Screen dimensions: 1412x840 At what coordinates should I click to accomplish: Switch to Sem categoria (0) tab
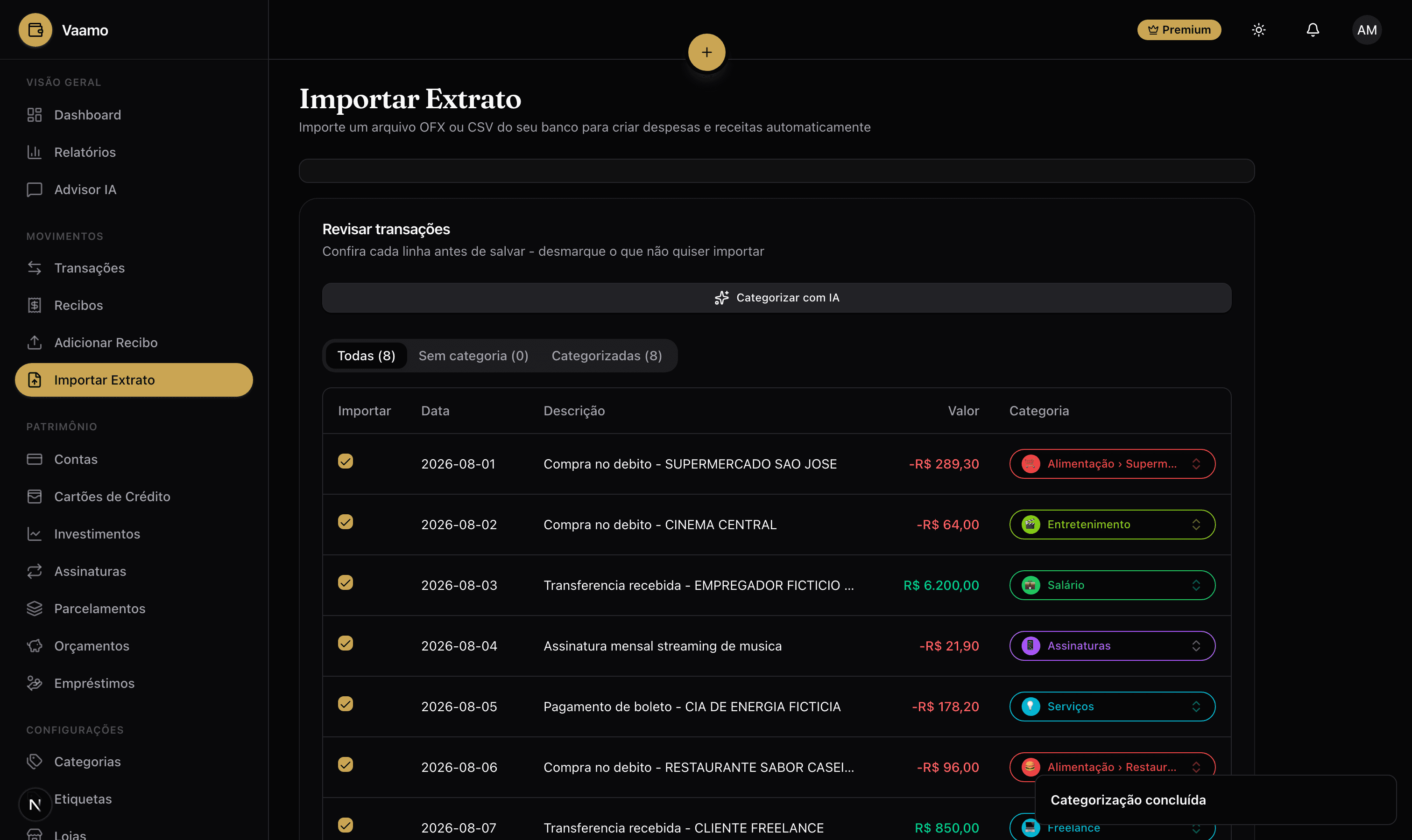coord(473,356)
